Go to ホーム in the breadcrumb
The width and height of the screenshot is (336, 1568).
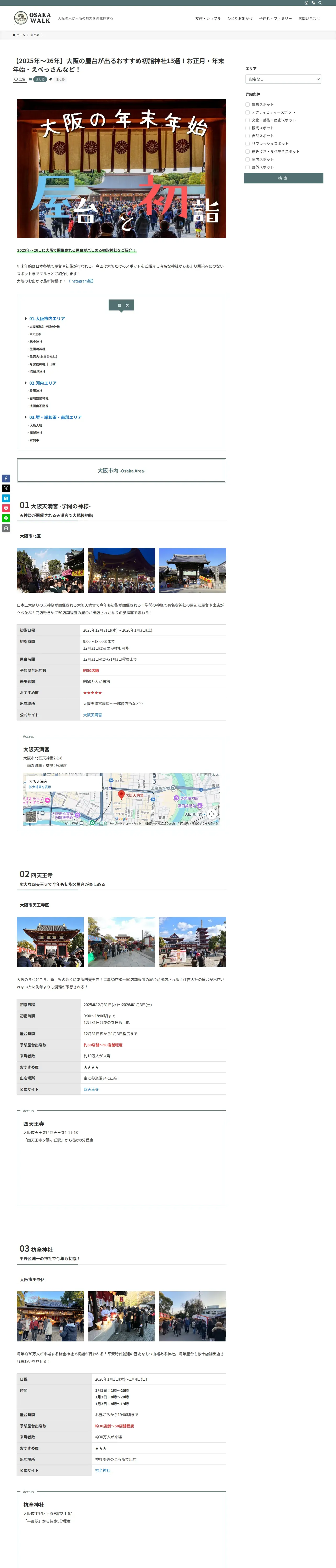[x=21, y=35]
